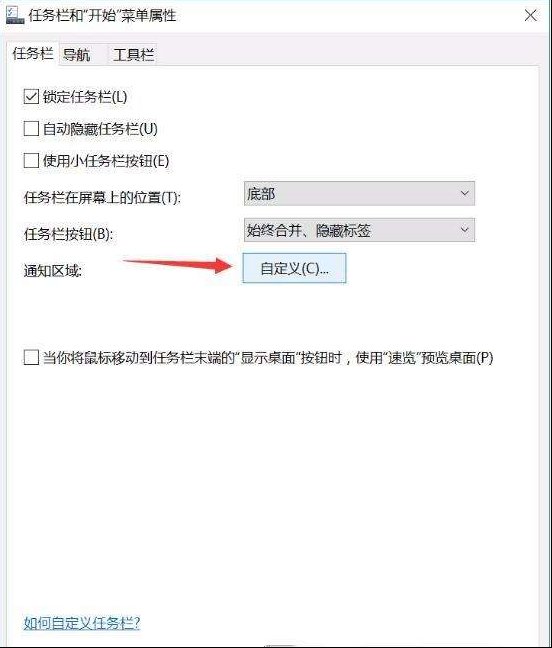Viewport: 552px width, 648px height.
Task: Open the 导航 tab
Action: point(76,55)
